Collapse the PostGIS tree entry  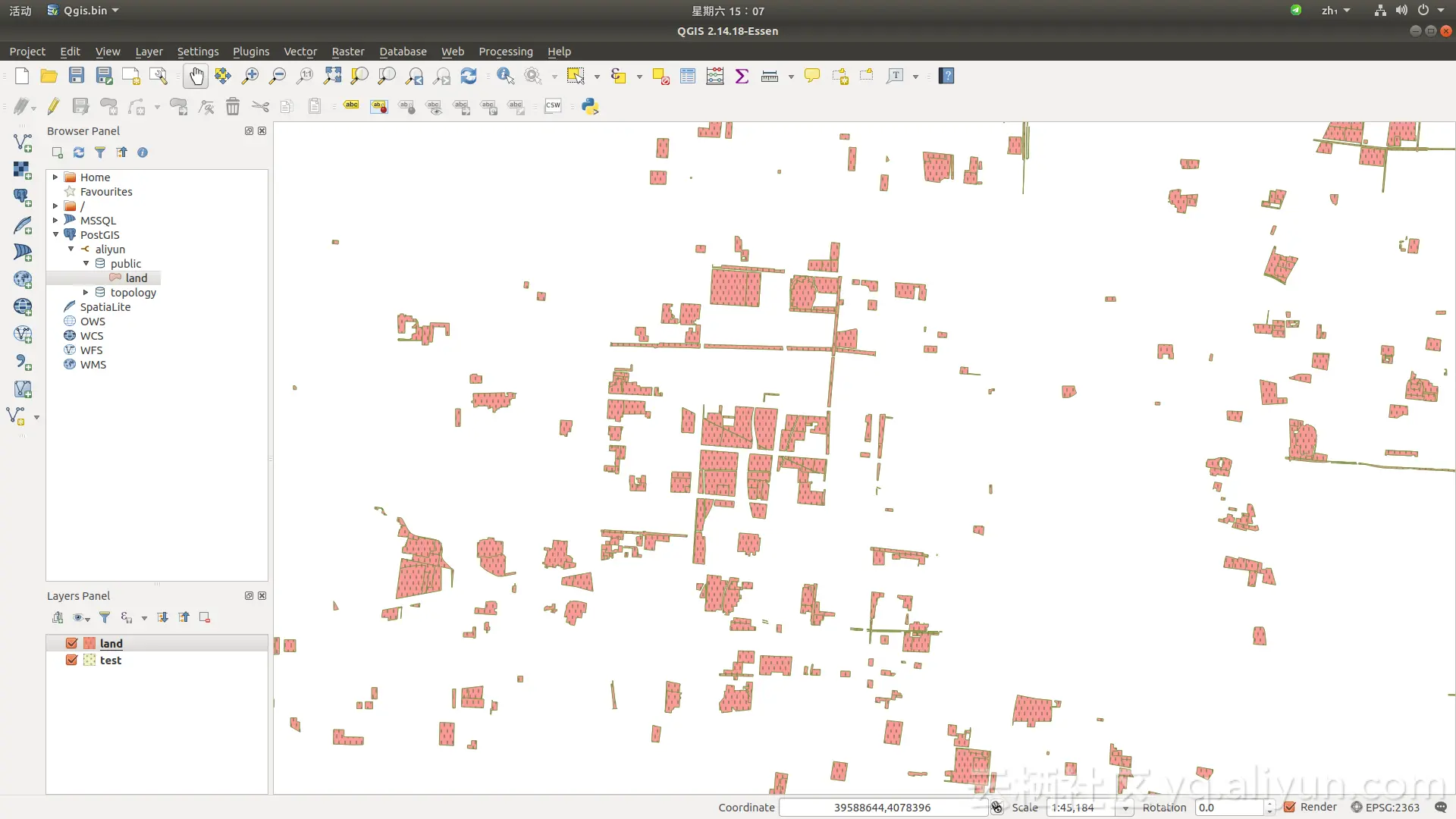55,234
